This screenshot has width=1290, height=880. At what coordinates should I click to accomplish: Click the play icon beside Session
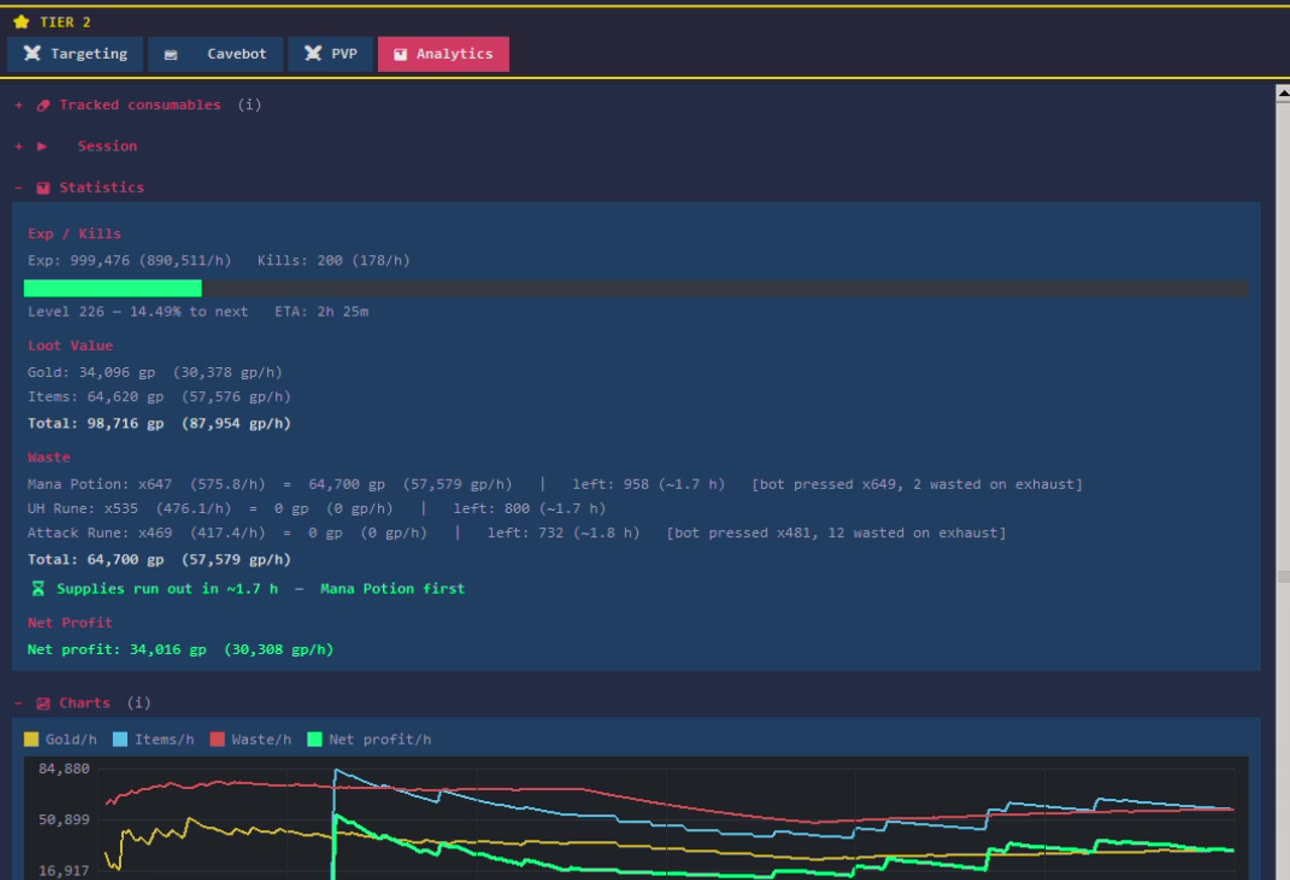pyautogui.click(x=43, y=146)
